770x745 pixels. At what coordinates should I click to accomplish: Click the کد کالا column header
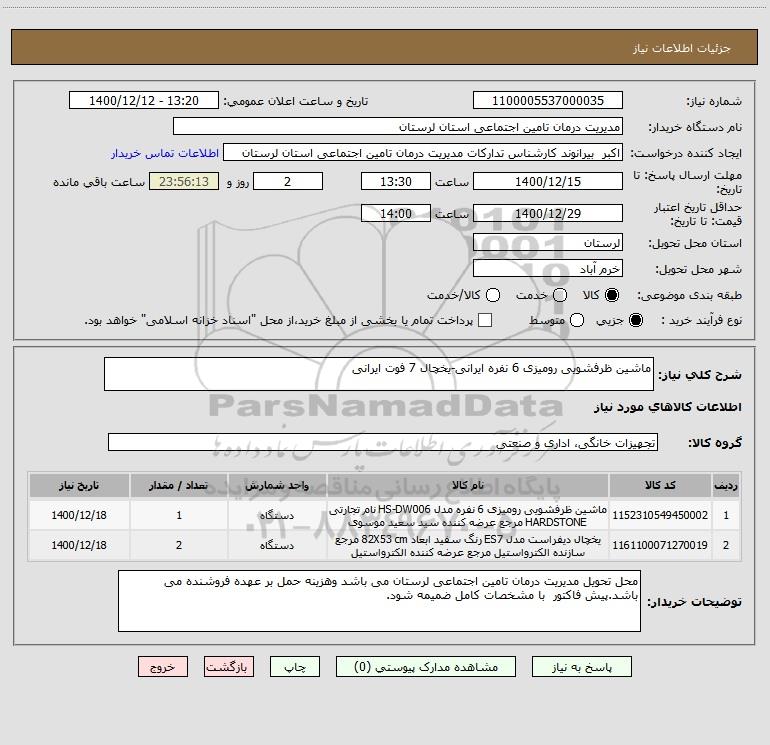click(660, 485)
